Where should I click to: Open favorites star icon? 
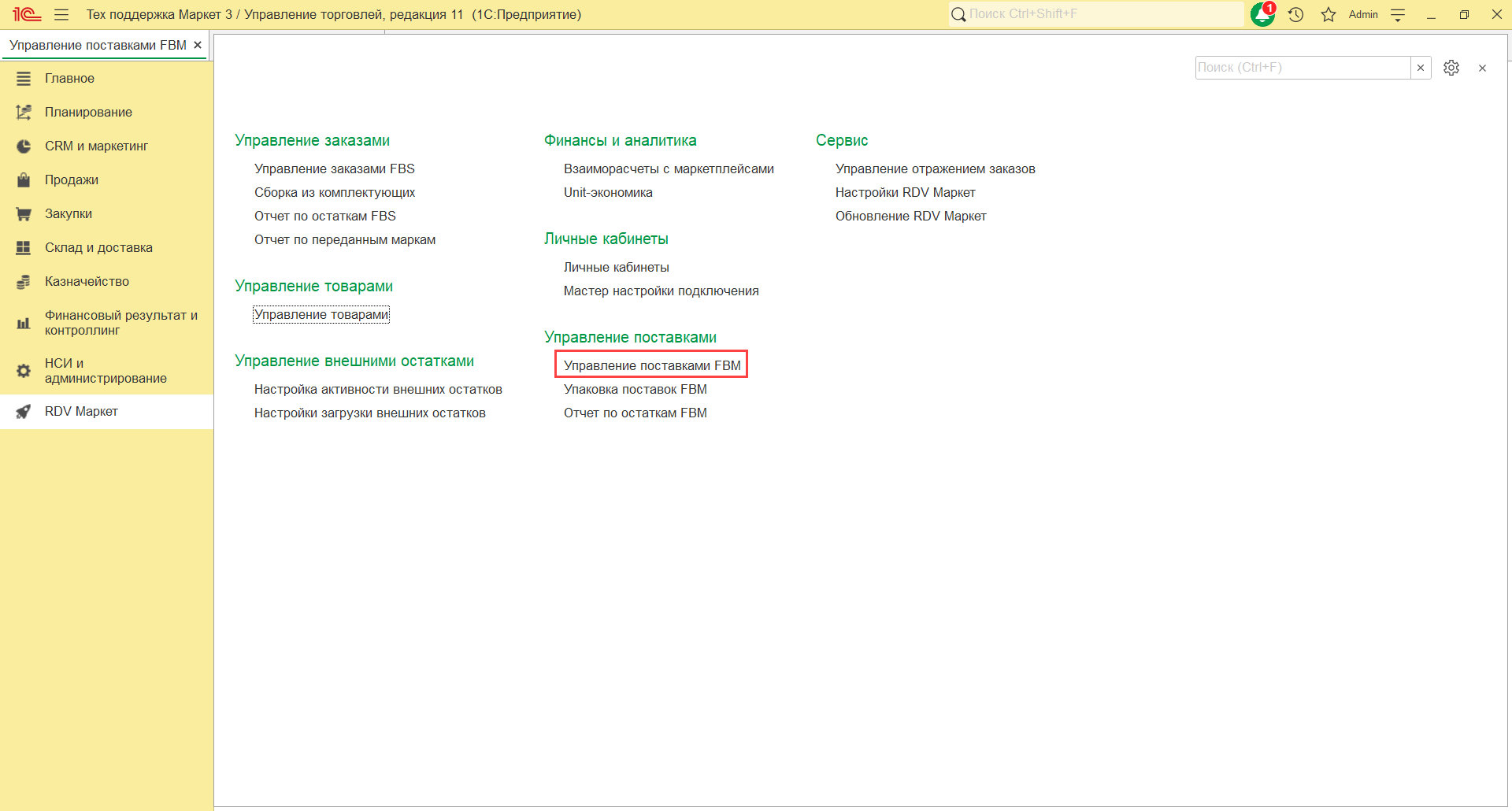click(1329, 14)
